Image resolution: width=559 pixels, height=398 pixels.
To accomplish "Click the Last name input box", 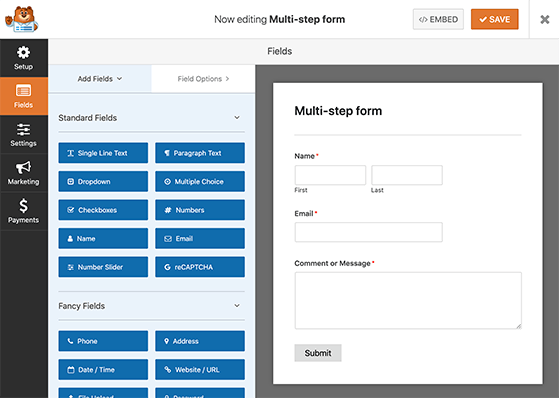I will 407,175.
